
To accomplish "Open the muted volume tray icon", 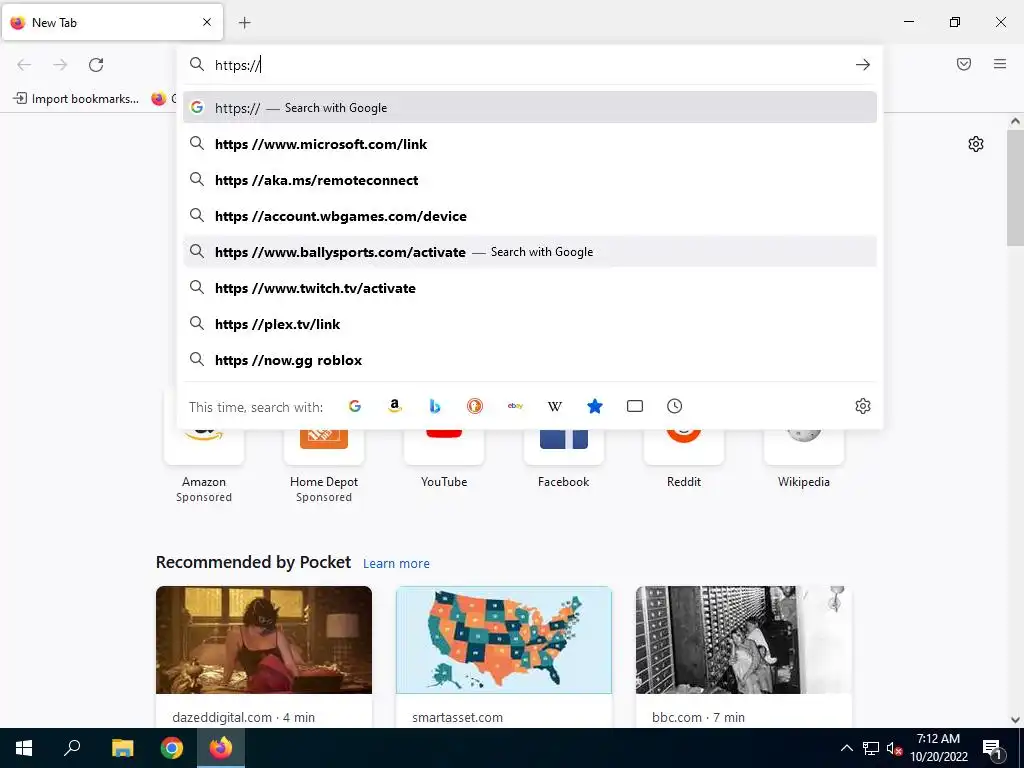I will pyautogui.click(x=895, y=748).
